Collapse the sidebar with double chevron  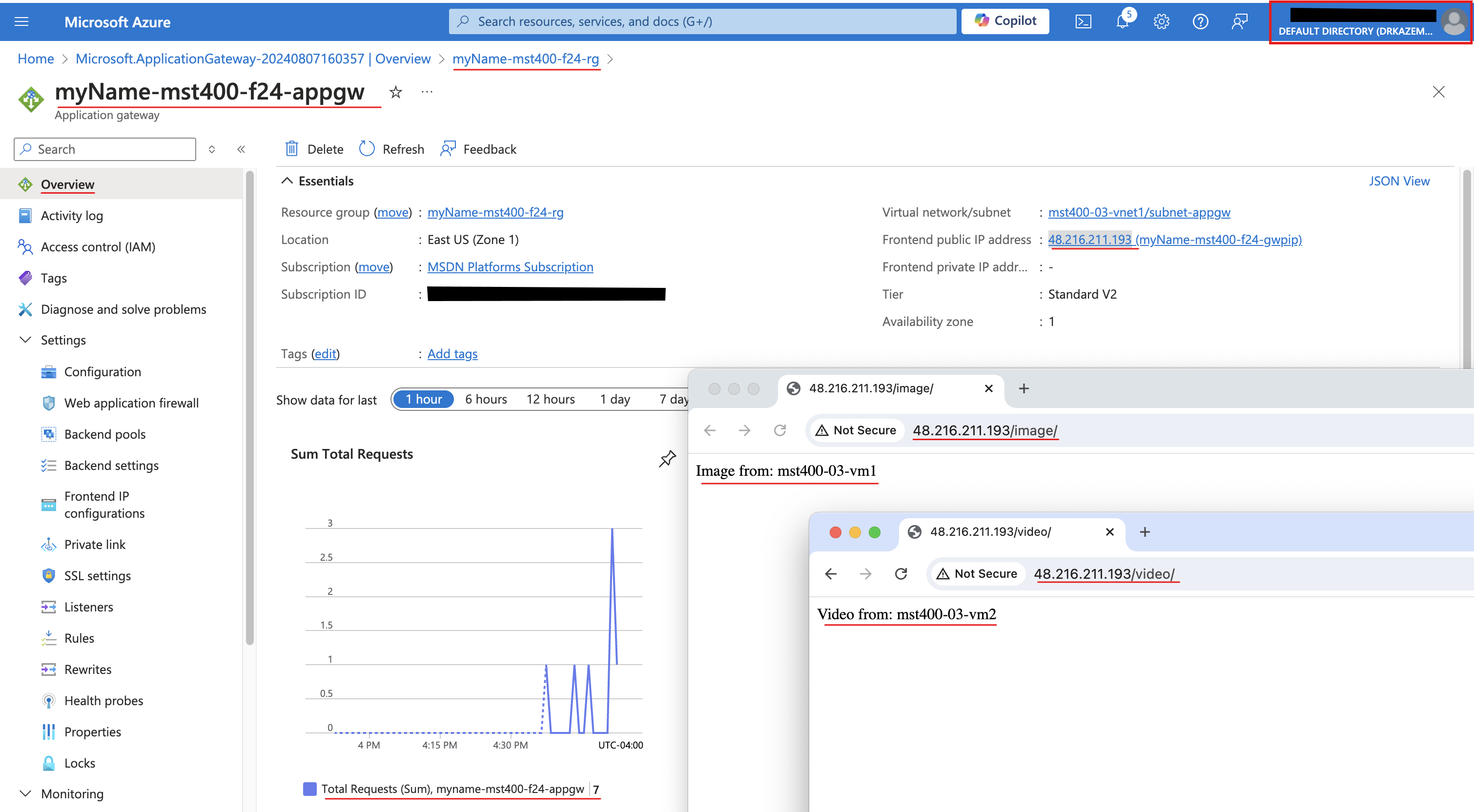[241, 149]
